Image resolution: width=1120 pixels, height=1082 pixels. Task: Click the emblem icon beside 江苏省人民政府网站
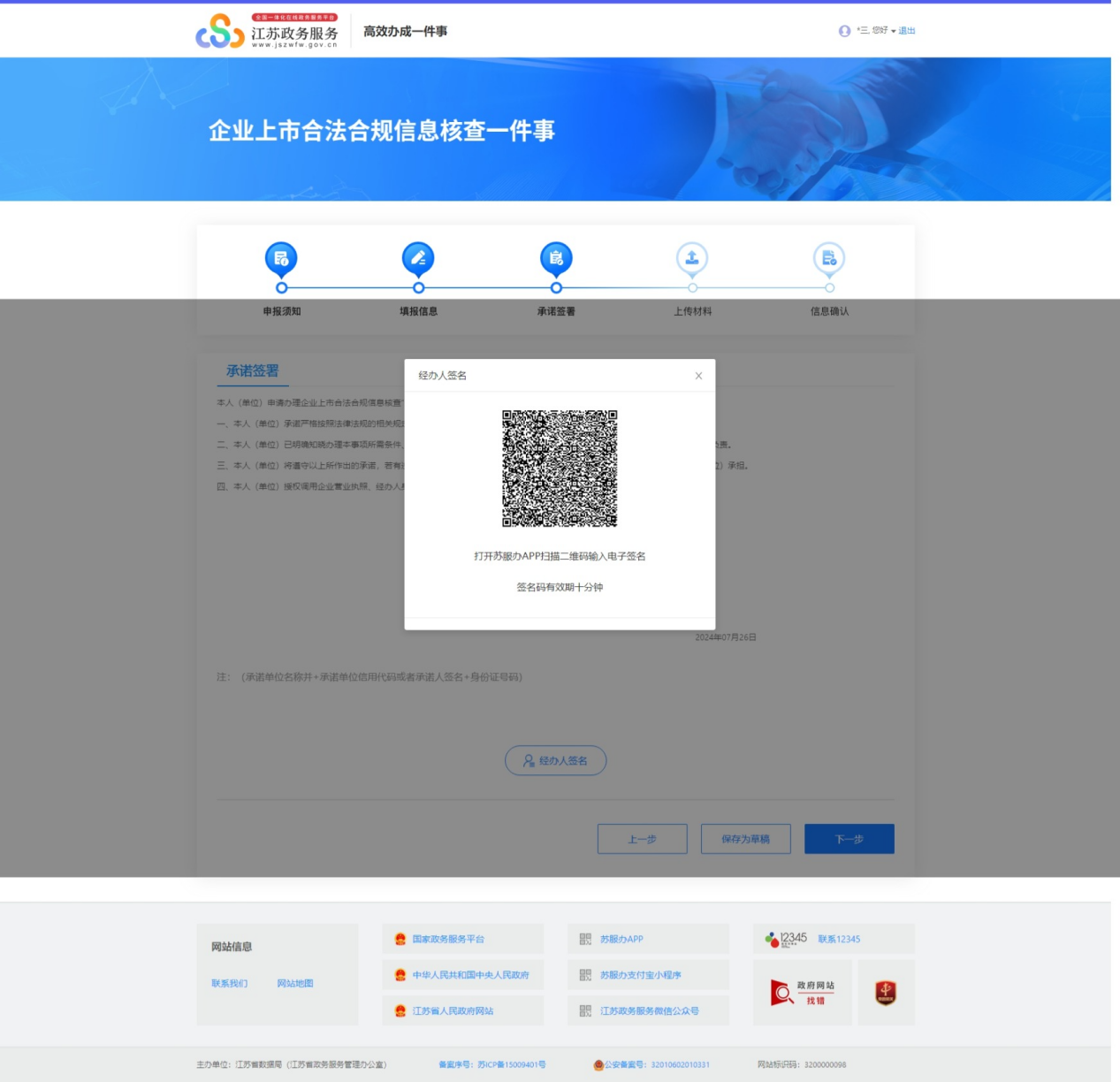pyautogui.click(x=400, y=1011)
